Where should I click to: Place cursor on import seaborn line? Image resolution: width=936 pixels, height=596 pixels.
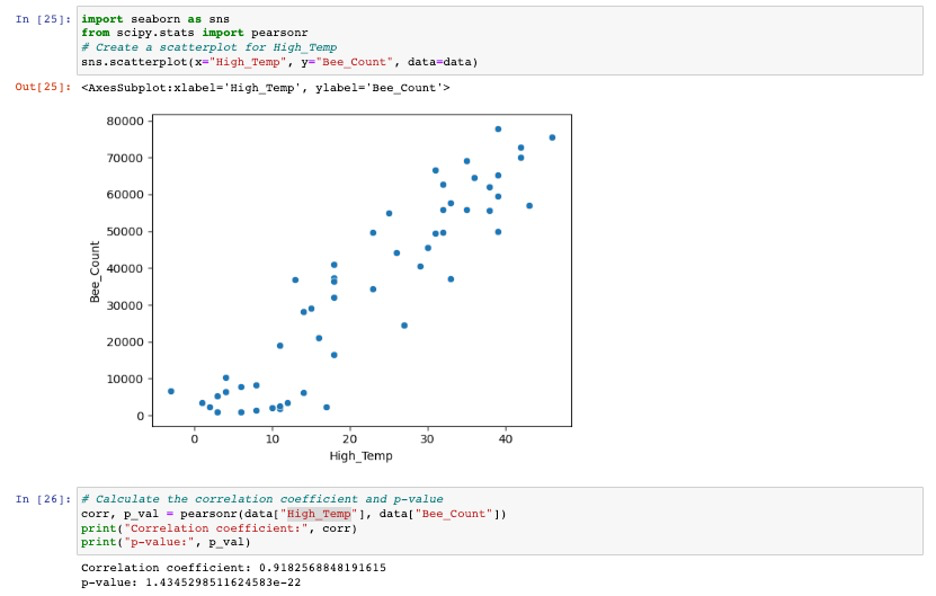(155, 19)
